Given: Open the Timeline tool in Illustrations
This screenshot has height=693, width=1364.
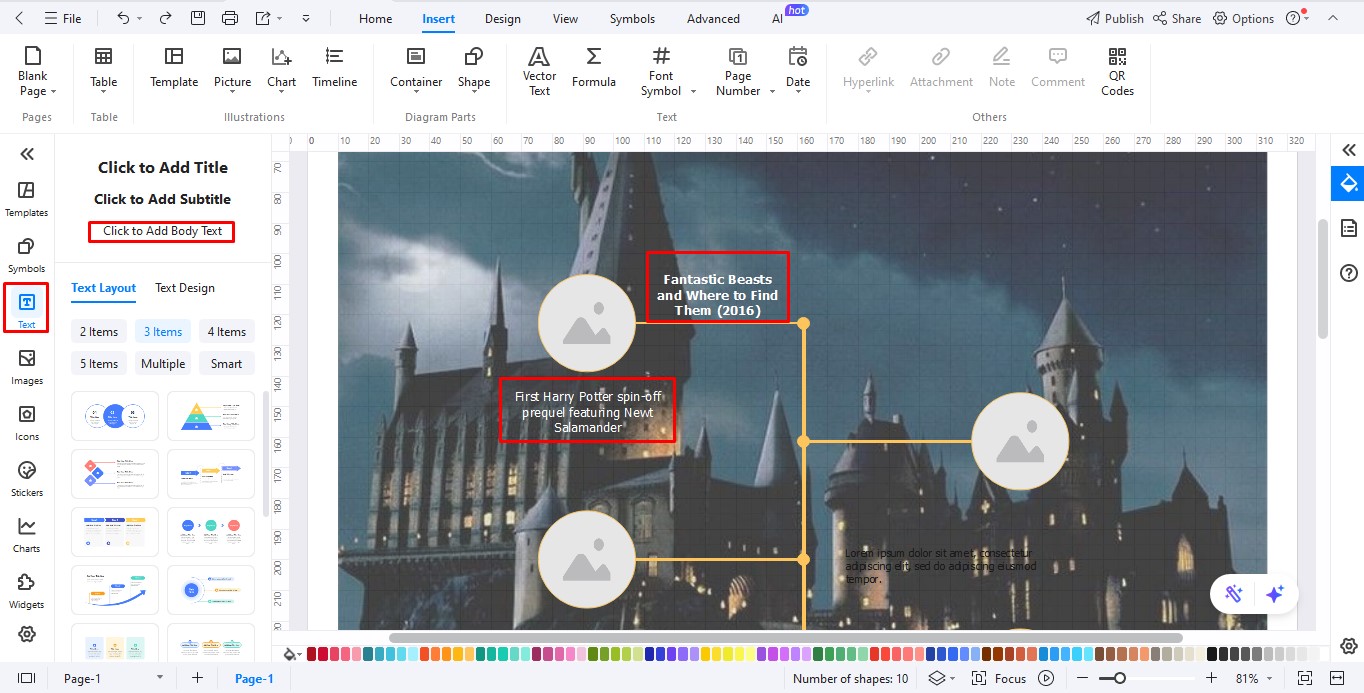Looking at the screenshot, I should click(334, 67).
